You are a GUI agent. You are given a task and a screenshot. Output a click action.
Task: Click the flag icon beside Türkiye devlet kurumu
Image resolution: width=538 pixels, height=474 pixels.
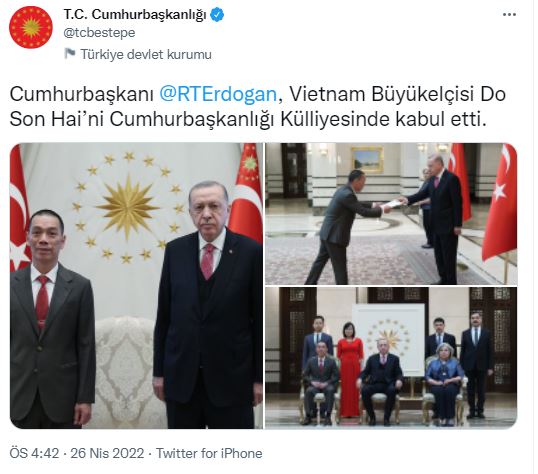70,54
